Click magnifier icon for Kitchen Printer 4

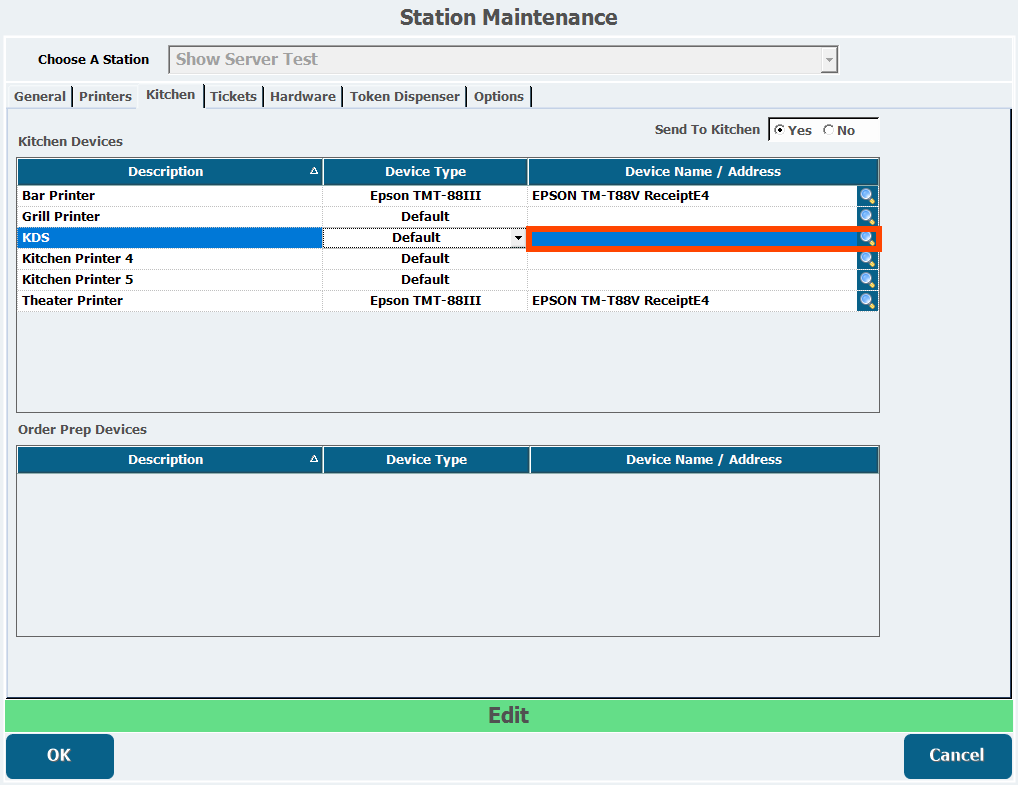pyautogui.click(x=867, y=259)
